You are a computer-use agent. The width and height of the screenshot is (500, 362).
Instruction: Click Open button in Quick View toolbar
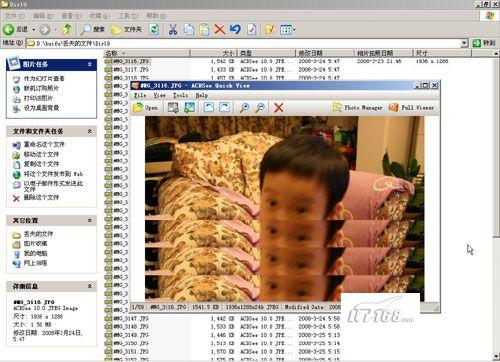pos(145,108)
